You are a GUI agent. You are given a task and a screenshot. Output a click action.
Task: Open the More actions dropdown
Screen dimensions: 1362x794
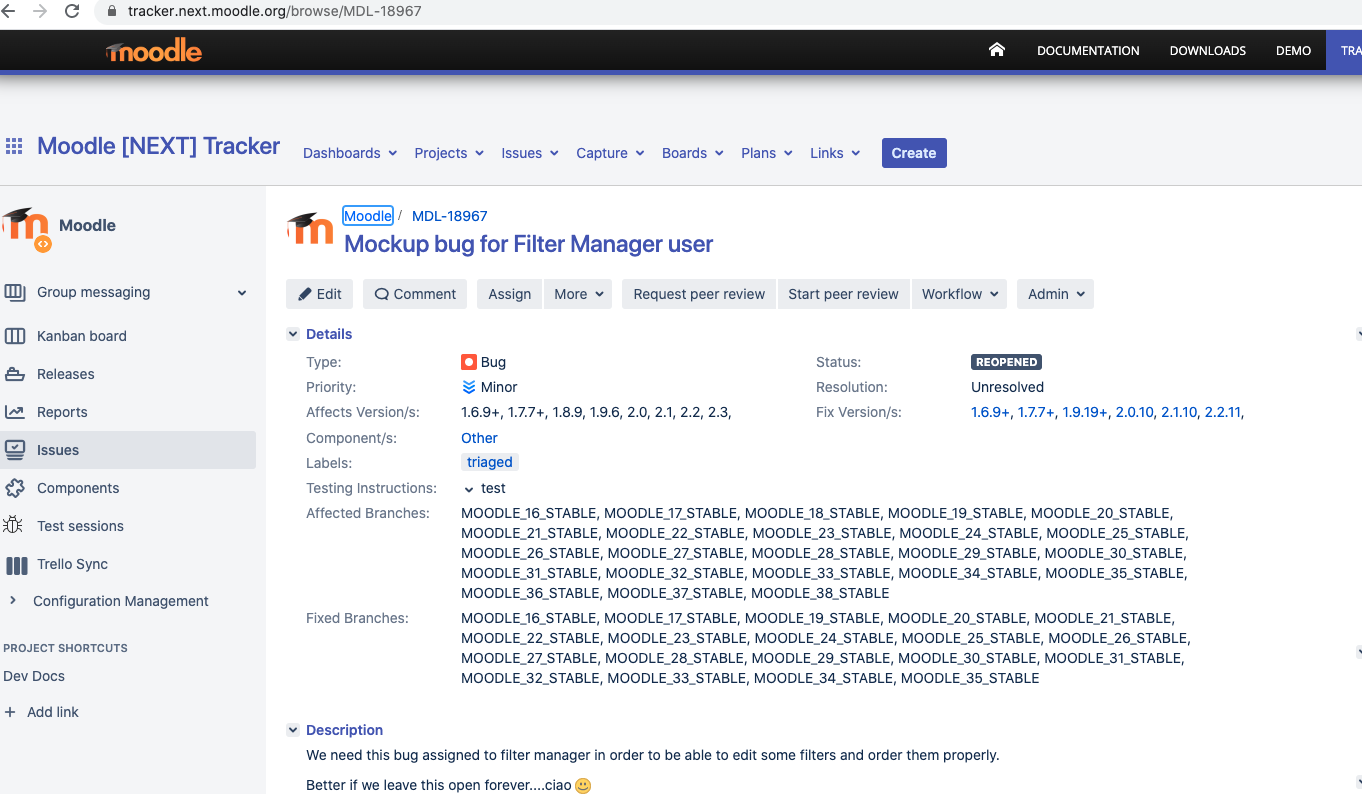[x=578, y=294]
